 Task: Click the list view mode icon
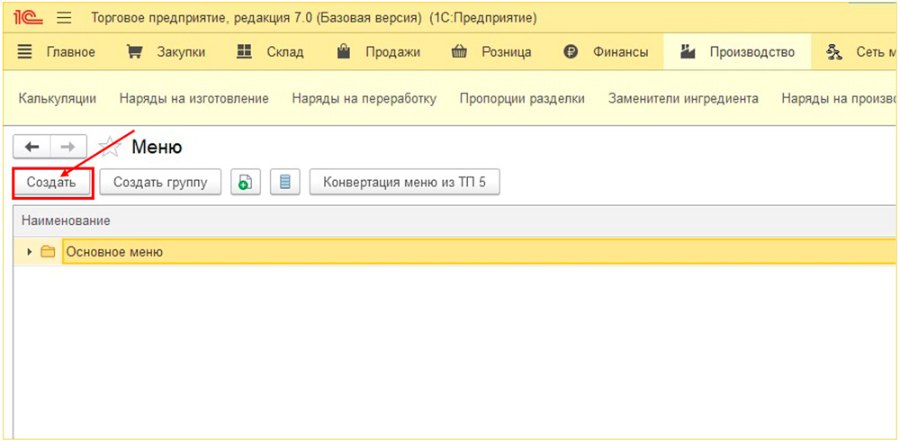pos(285,183)
